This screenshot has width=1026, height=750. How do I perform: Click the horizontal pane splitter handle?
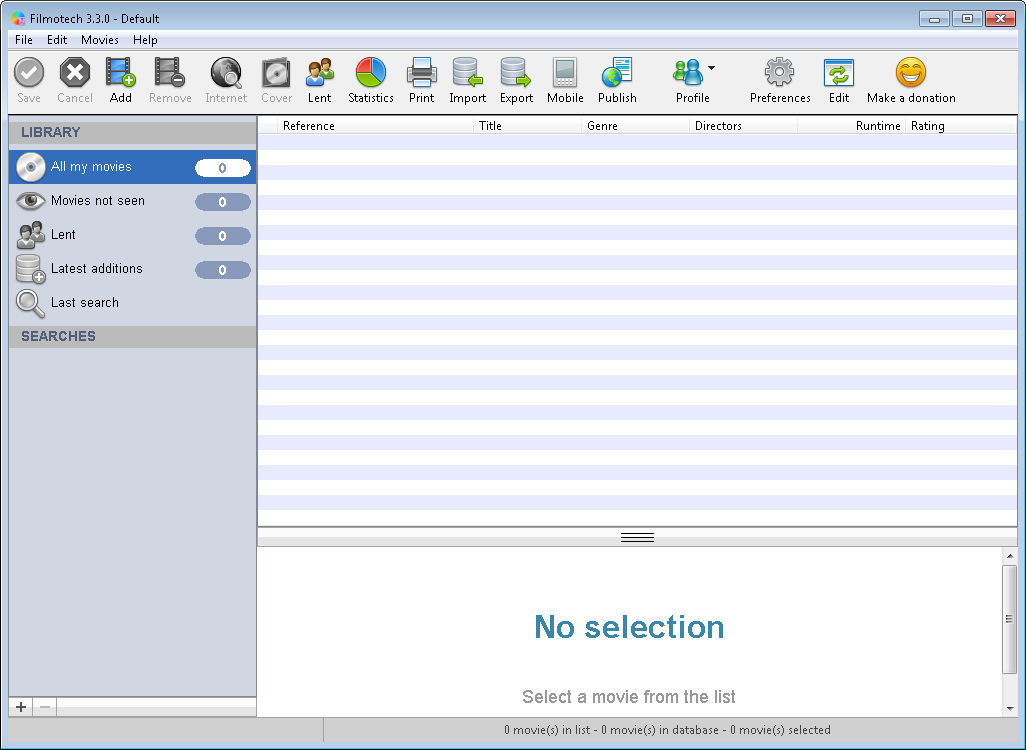637,537
